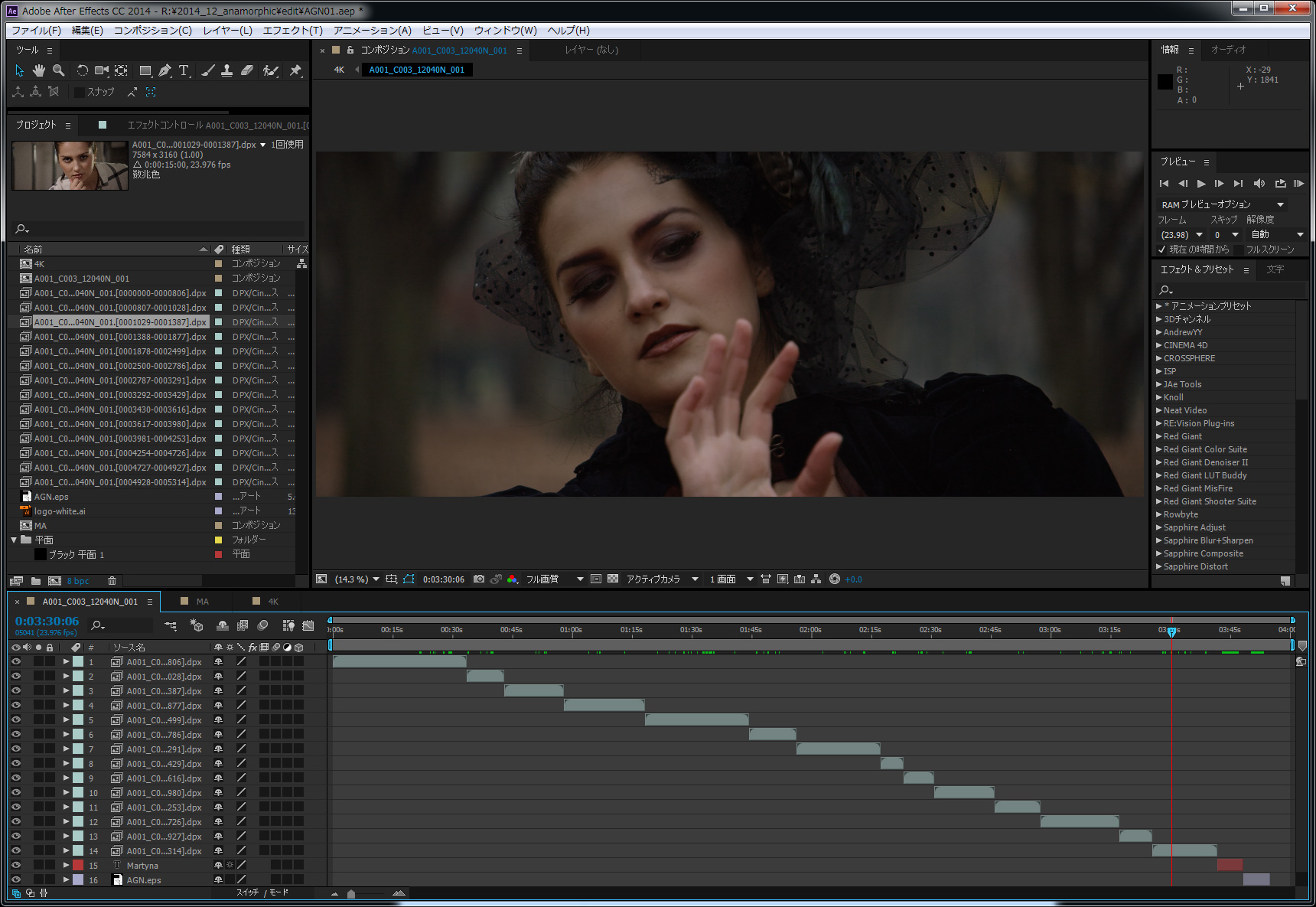Screen dimensions: 1316x907
Task: Open the エフェクト(T) menu
Action: tap(292, 31)
